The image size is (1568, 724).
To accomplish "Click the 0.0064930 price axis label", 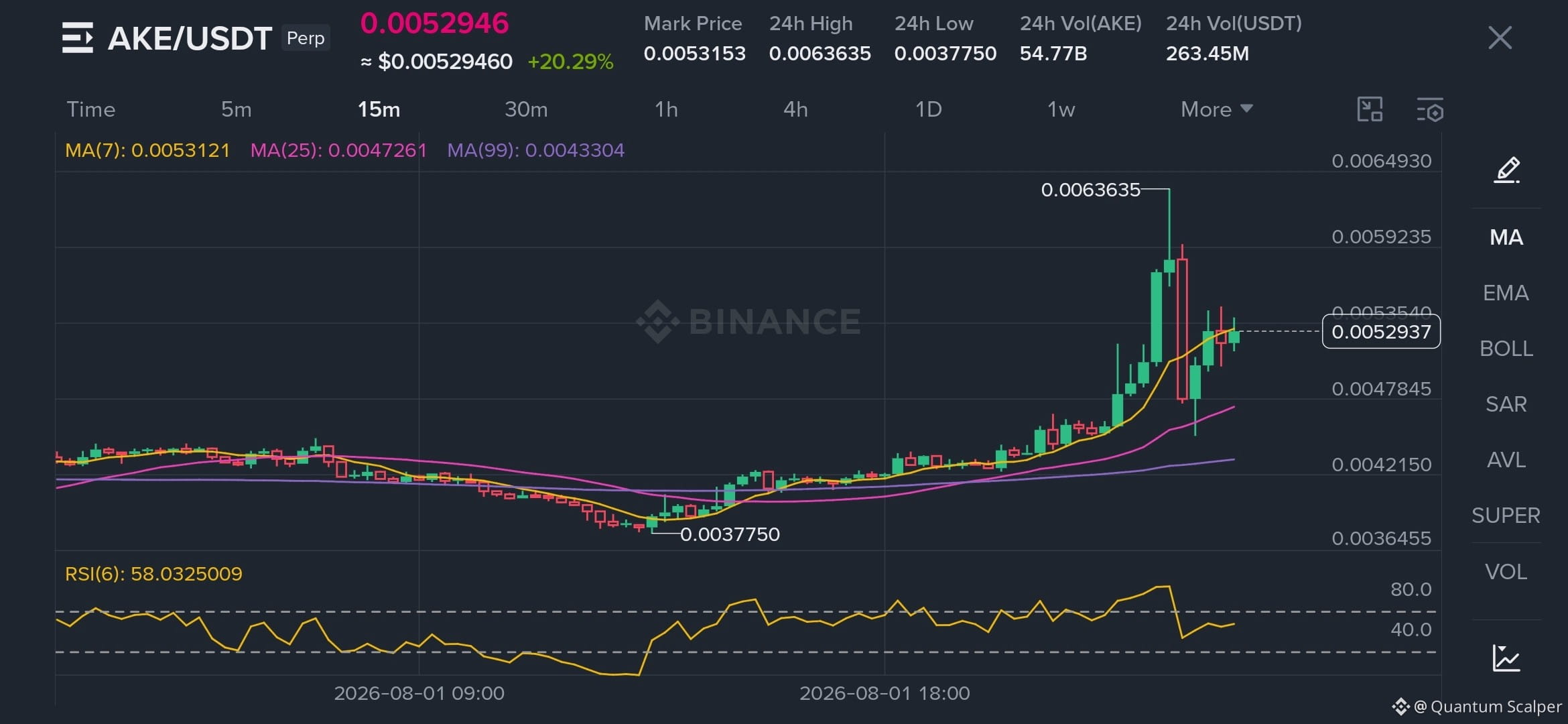I will 1382,161.
